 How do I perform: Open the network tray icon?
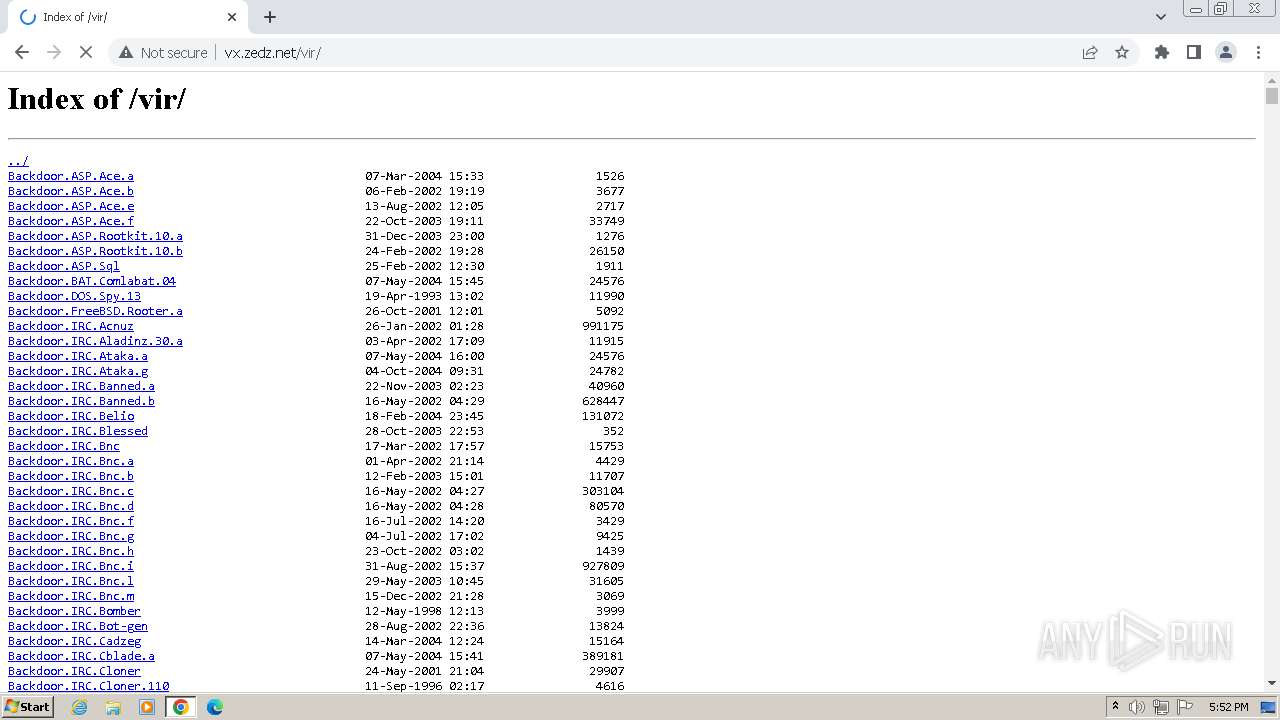coord(1161,707)
